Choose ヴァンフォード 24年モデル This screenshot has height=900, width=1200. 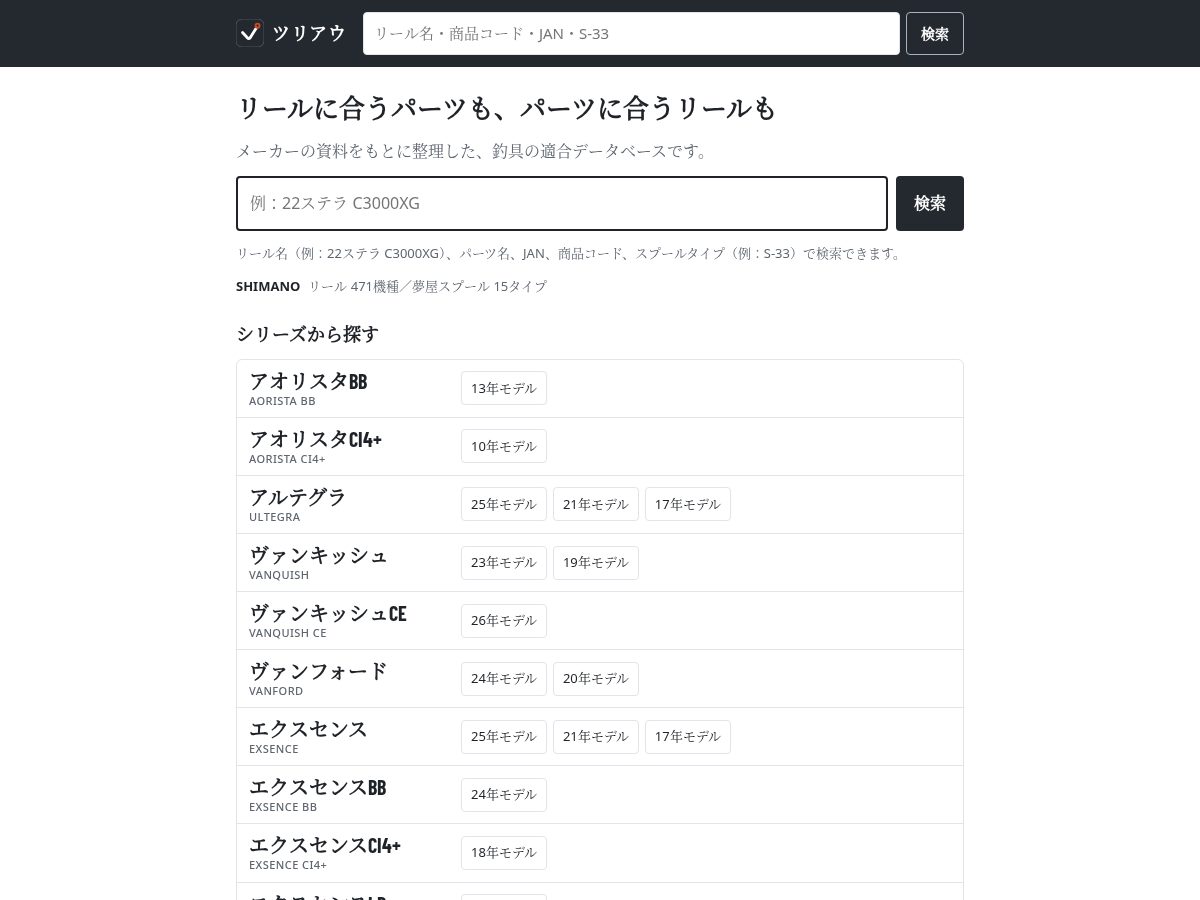click(x=504, y=678)
